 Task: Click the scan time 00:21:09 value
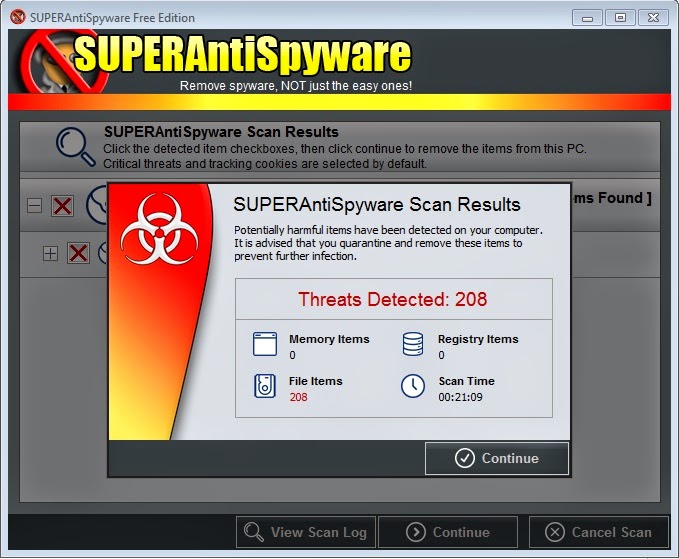pos(460,397)
